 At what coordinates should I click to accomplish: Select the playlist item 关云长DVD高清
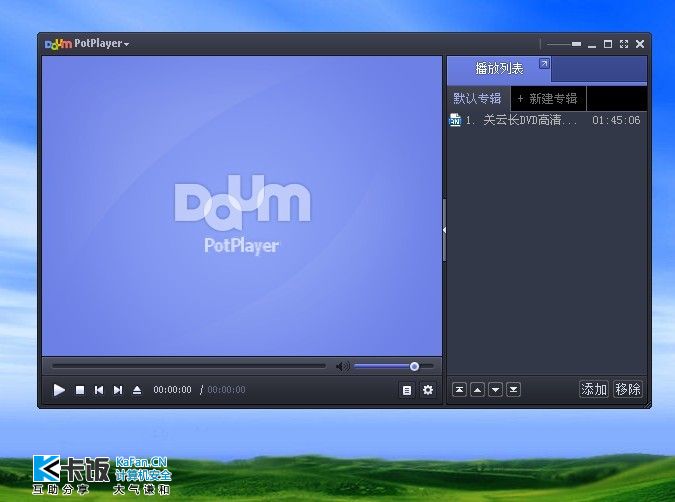(547, 120)
